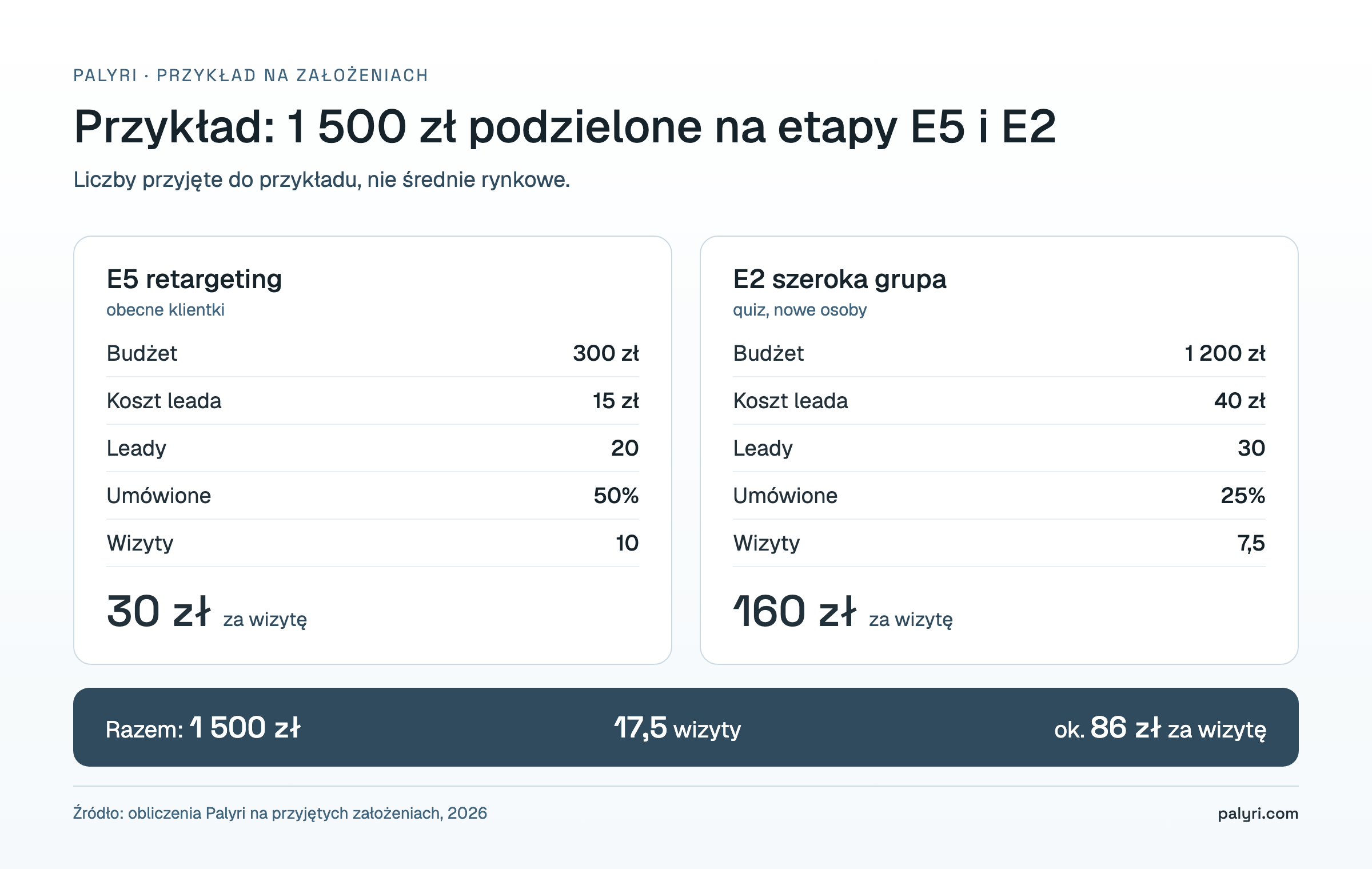This screenshot has width=1372, height=869.
Task: Click the 'Umówione' label in E2 szeroka grupa card
Action: pos(785,496)
